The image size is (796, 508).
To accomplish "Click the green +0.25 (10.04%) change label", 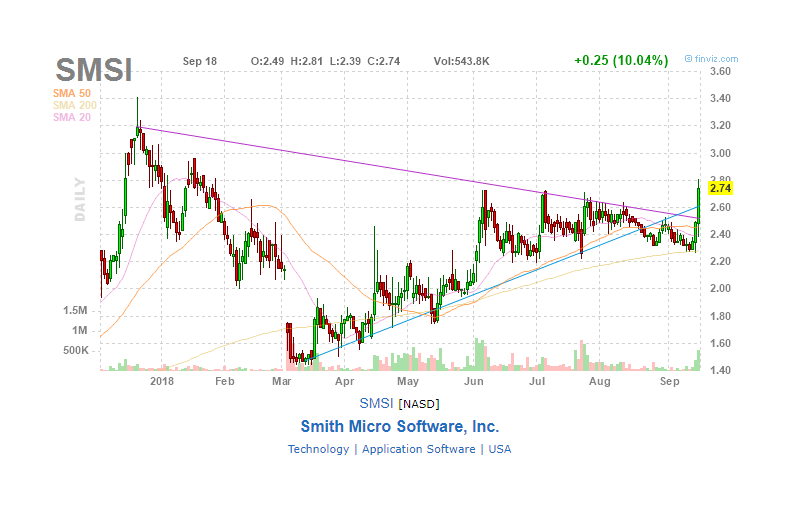I will (621, 60).
